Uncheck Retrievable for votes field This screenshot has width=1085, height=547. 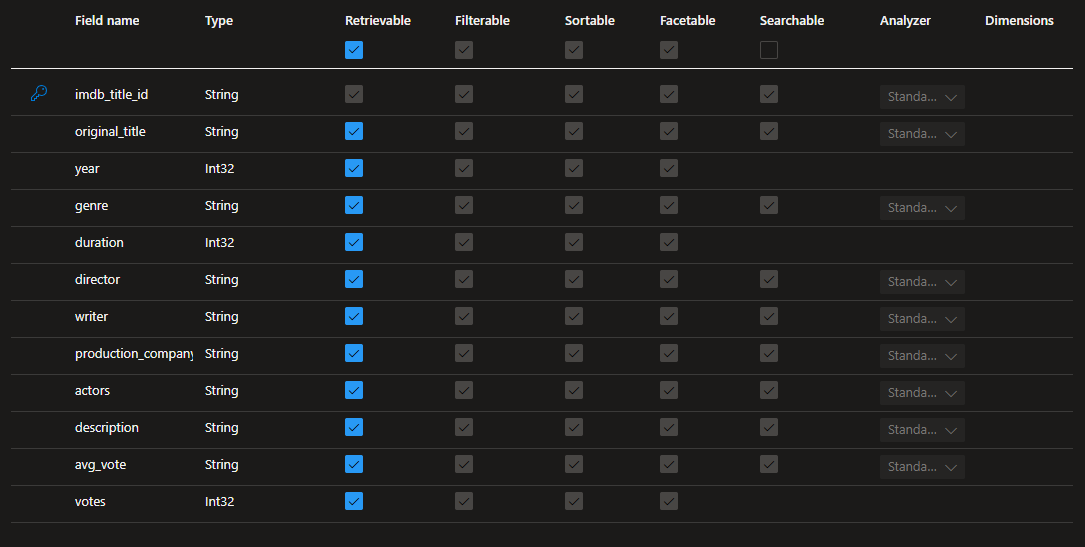(x=354, y=501)
